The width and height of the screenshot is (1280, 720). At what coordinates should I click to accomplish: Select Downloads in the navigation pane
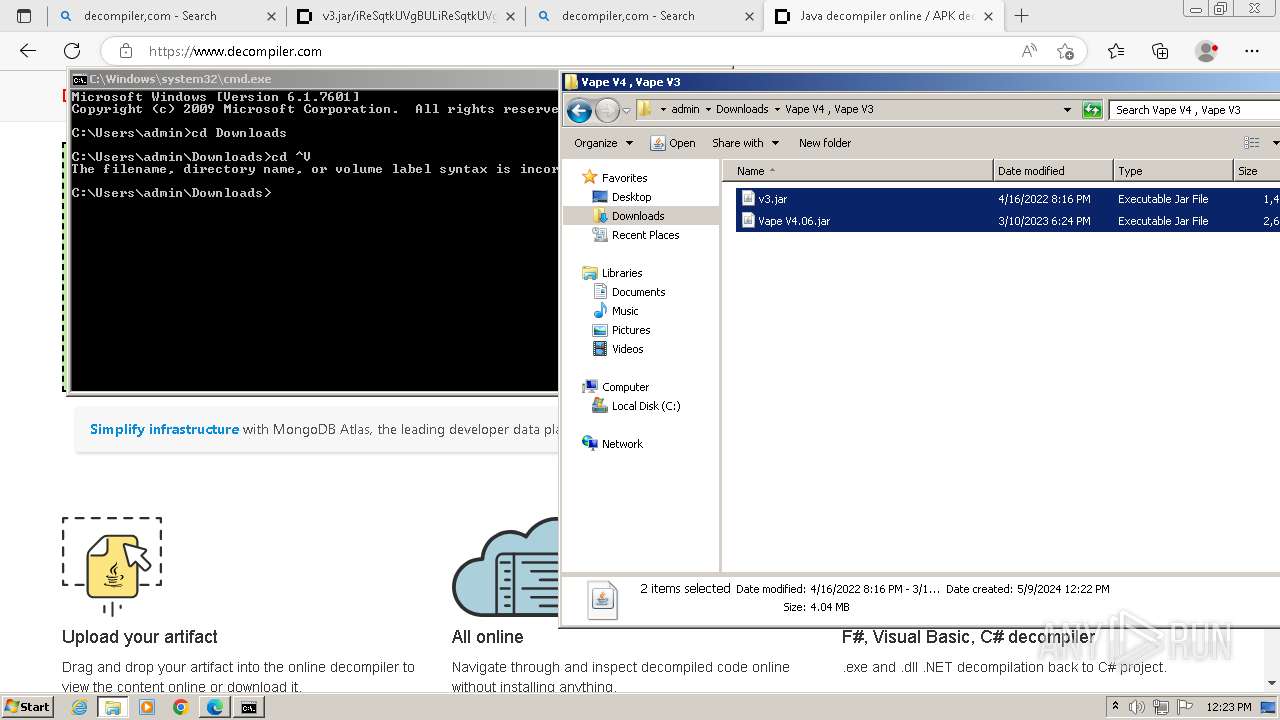(x=638, y=216)
